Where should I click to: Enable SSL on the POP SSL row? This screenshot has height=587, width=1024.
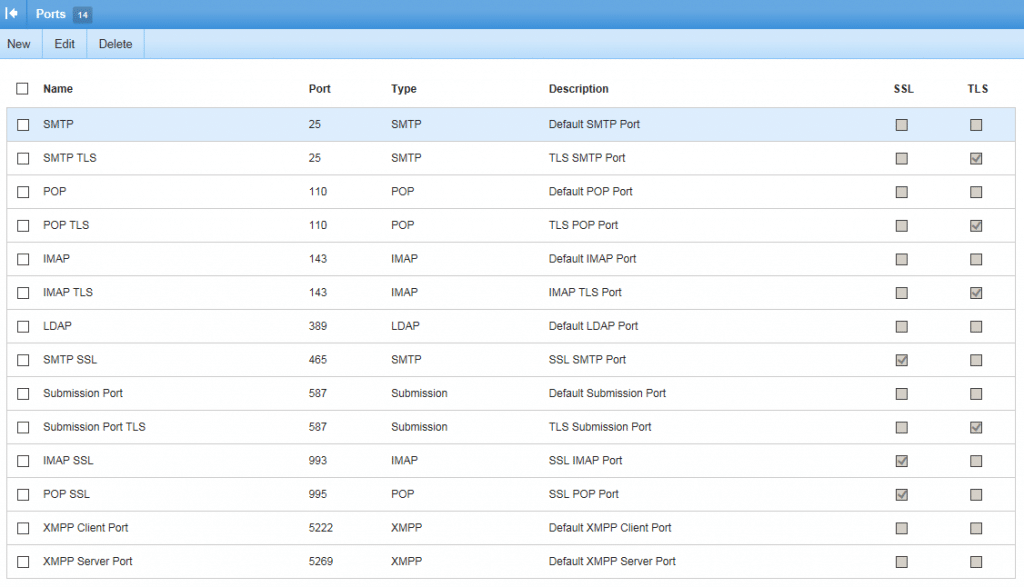(x=901, y=494)
